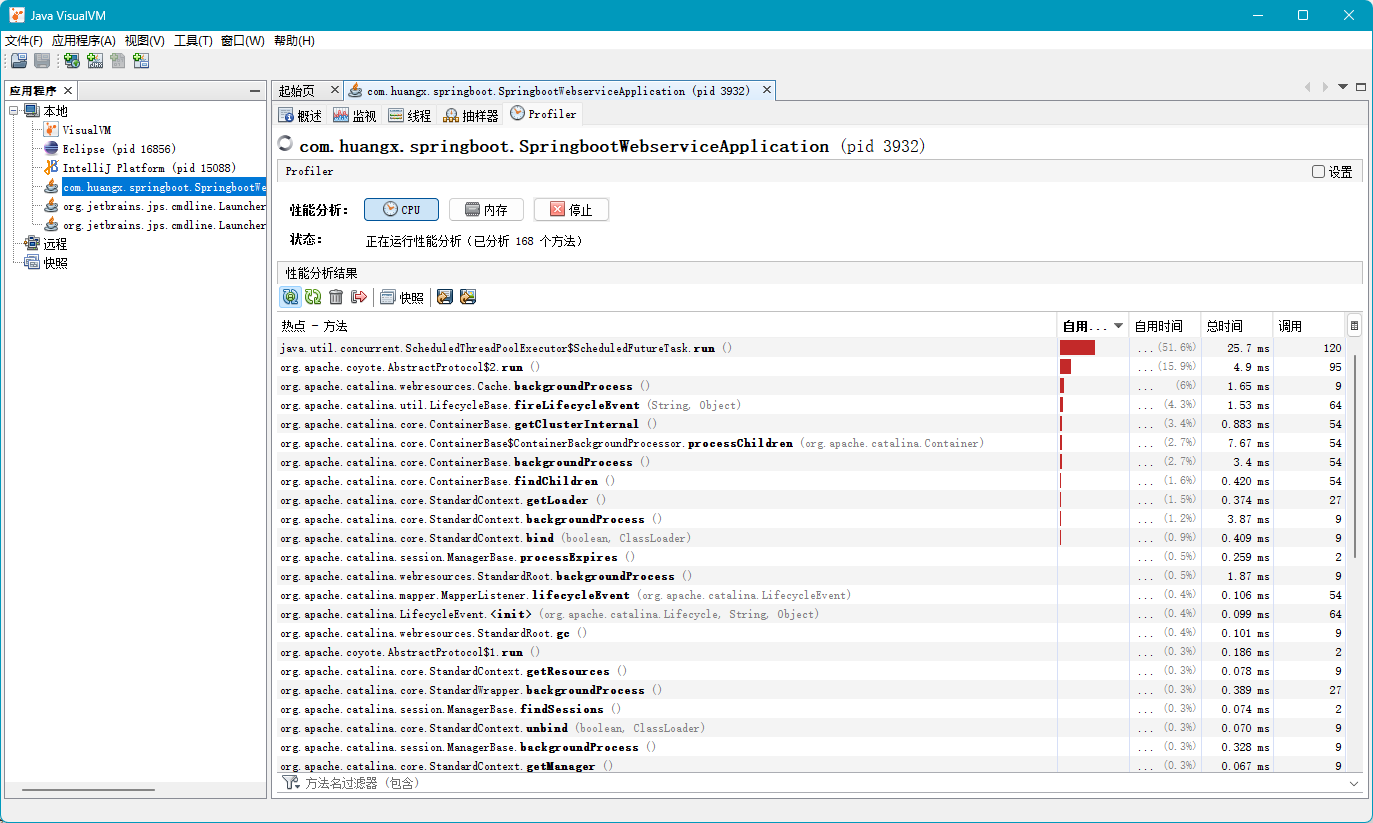Image resolution: width=1373 pixels, height=823 pixels.
Task: Click sort arrow on 自用 column header
Action: (1118, 326)
